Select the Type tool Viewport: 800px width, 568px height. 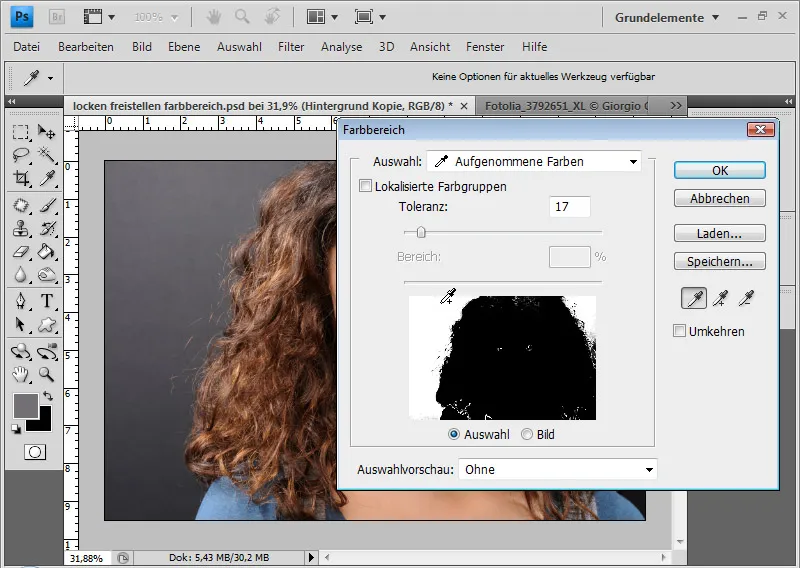(x=46, y=301)
